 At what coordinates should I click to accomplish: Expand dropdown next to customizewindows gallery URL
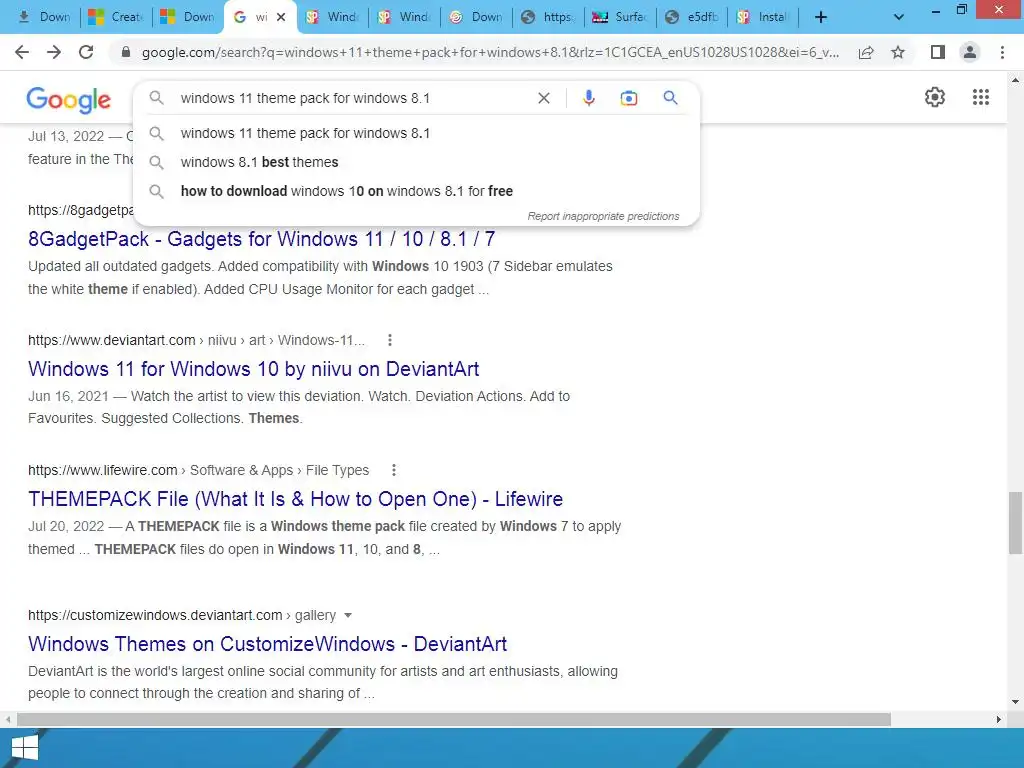(348, 615)
